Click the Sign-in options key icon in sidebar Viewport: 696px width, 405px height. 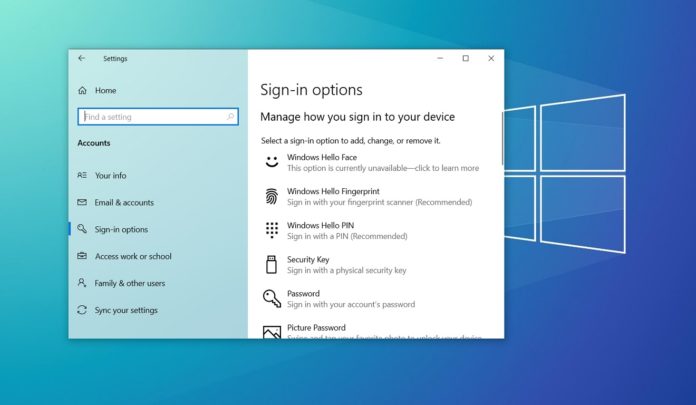click(x=82, y=229)
